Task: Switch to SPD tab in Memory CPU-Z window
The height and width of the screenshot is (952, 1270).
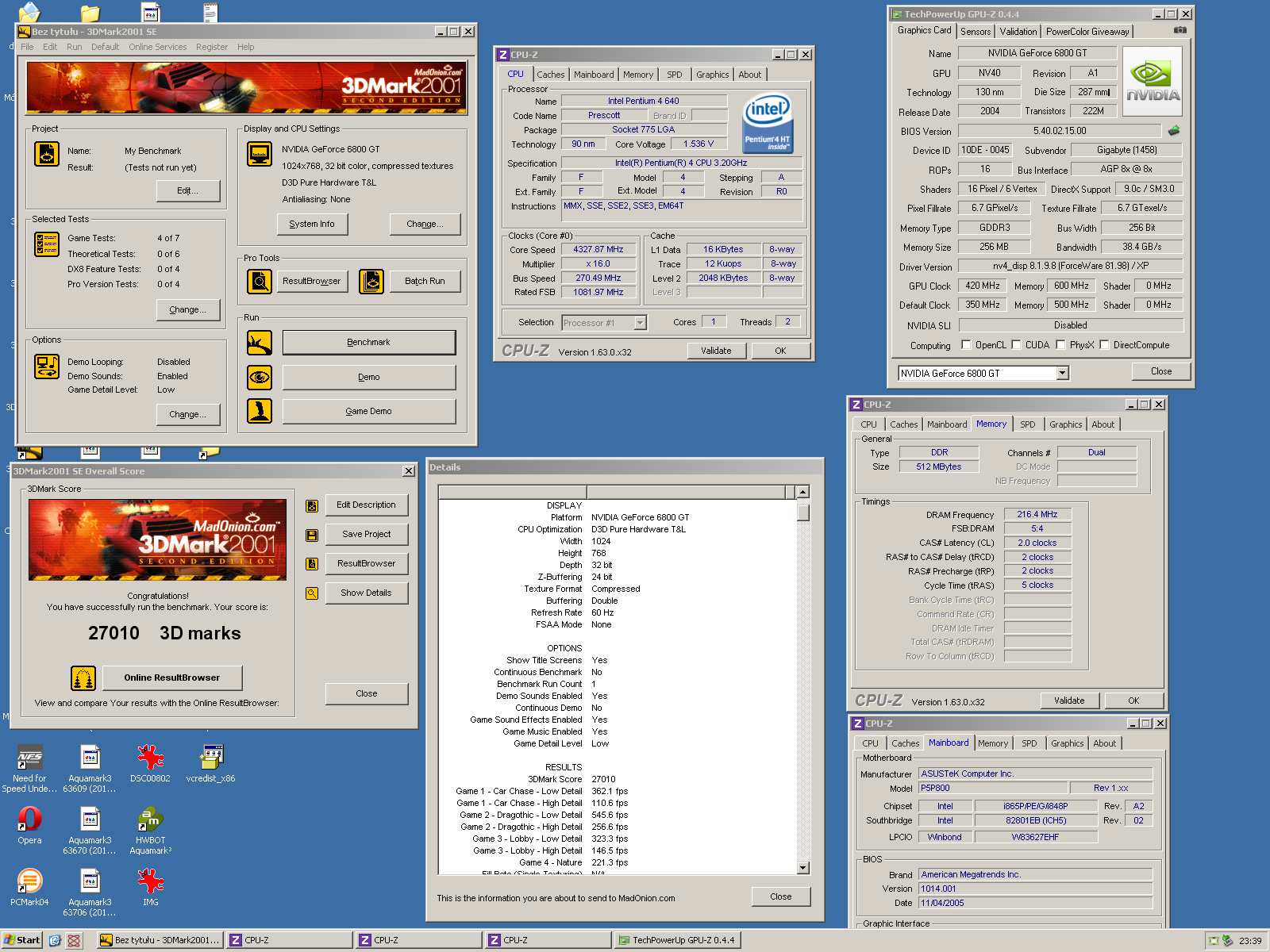Action: (x=1028, y=424)
